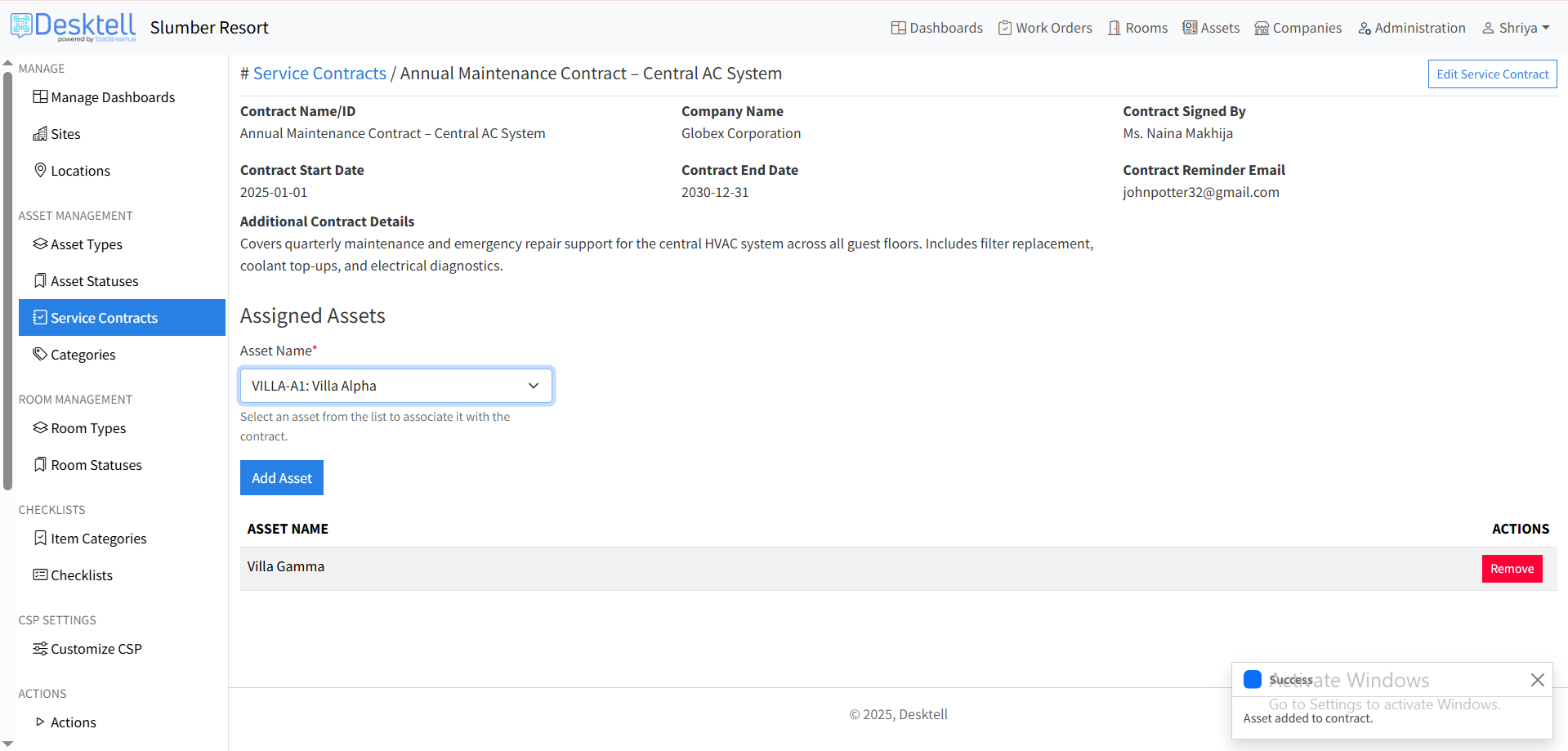Open the Asset Name dropdown
This screenshot has height=751, width=1568.
(395, 385)
